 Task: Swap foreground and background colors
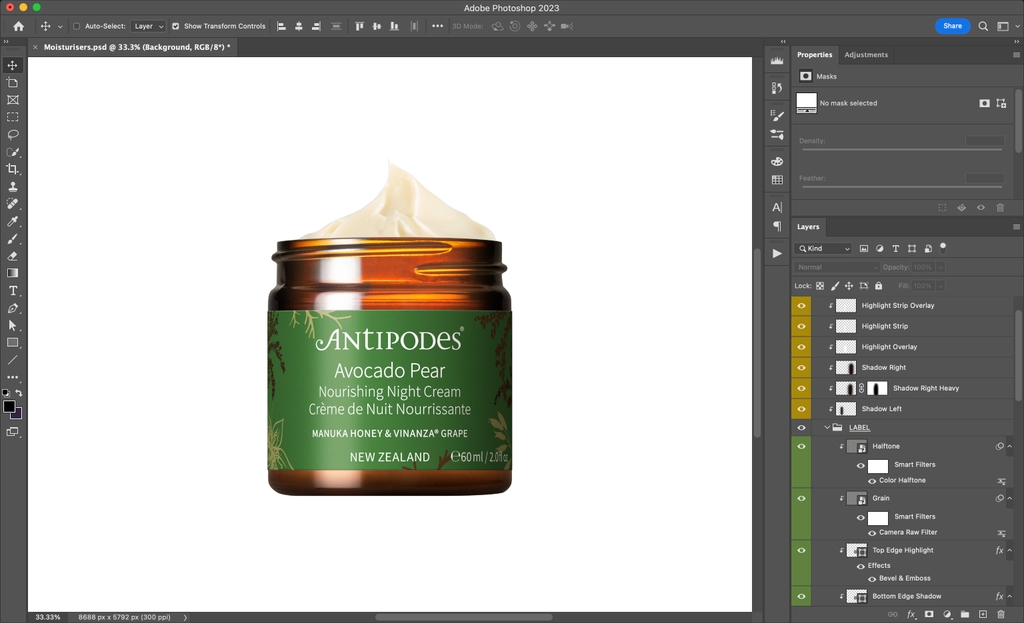[x=19, y=393]
